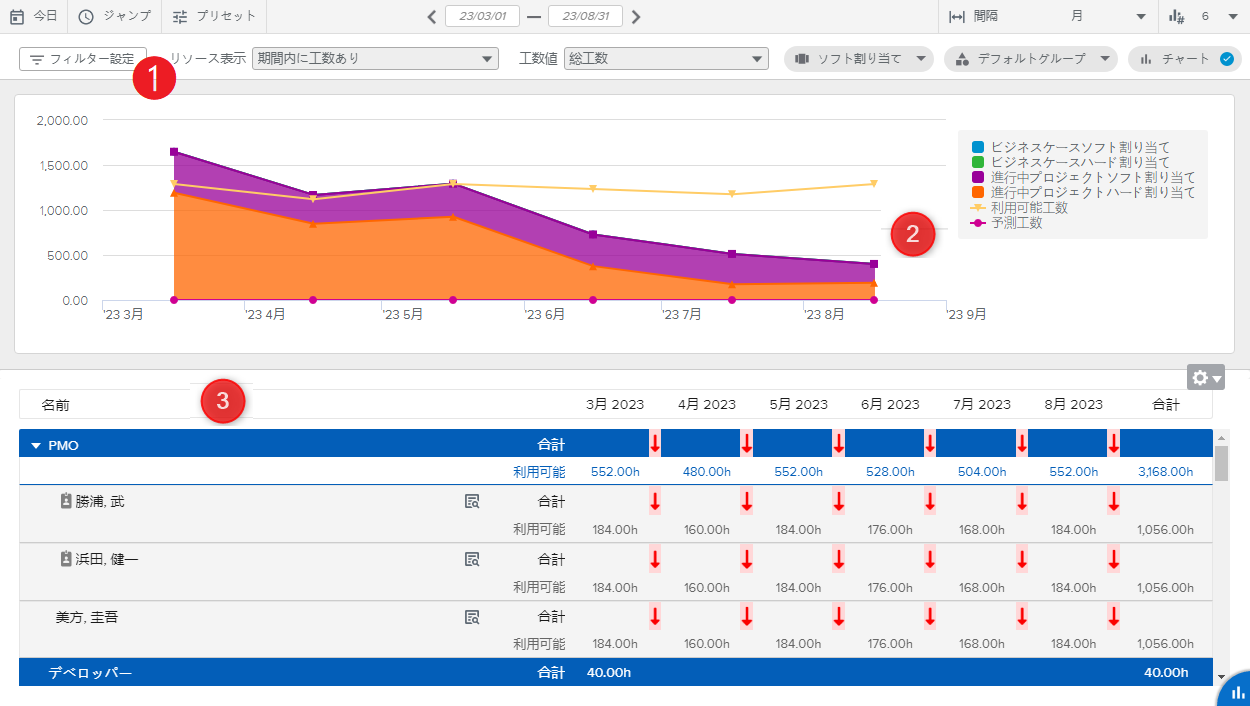Open the リソース表示 dropdown
Screen dimensions: 1250x706
point(375,59)
